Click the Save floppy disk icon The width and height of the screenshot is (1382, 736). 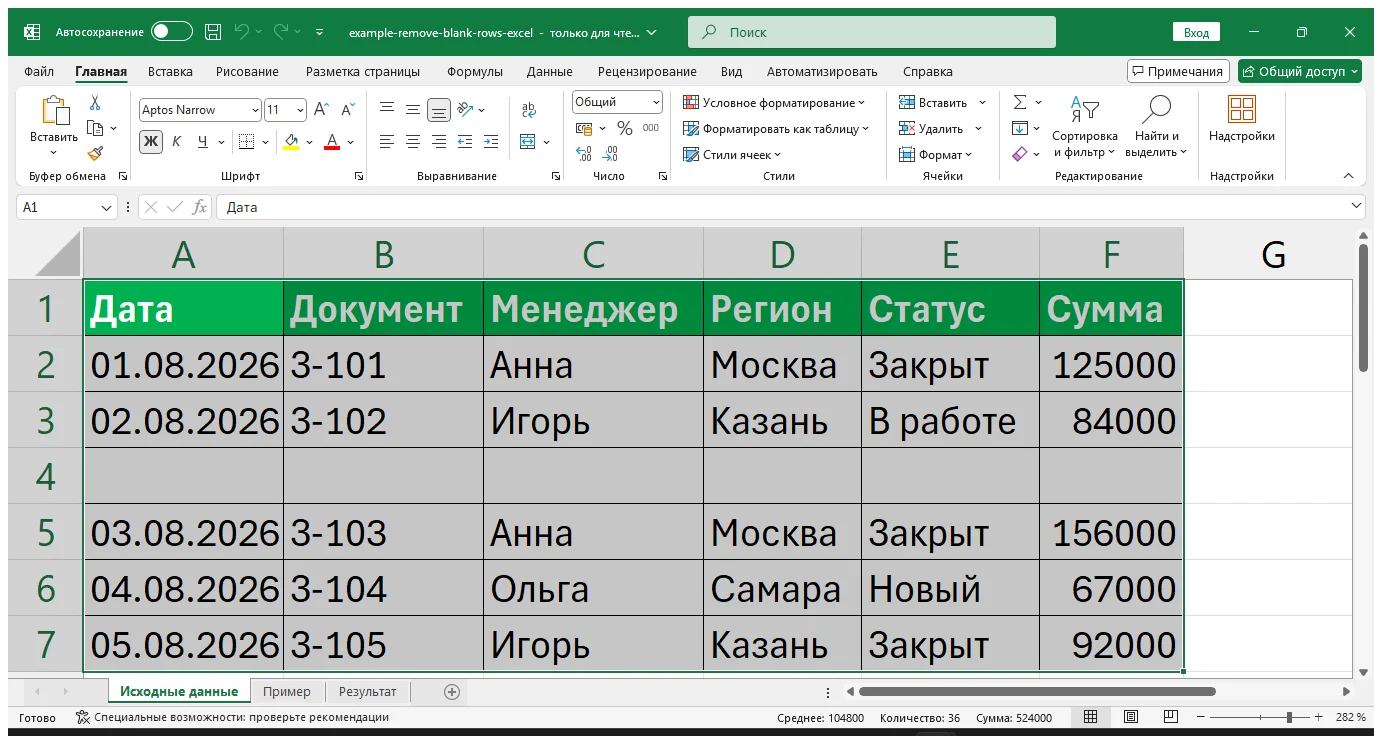coord(213,32)
